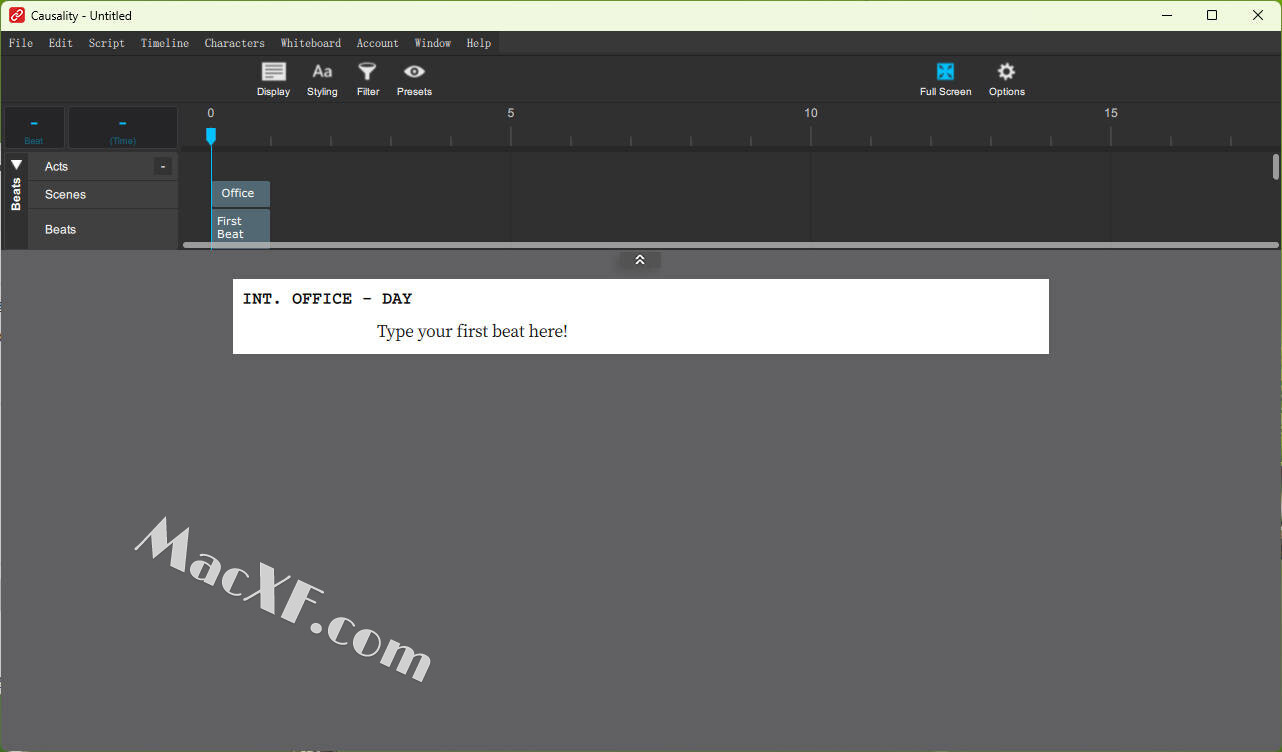Click the vertical Beats sidebar label
This screenshot has width=1282, height=752.
[x=16, y=194]
